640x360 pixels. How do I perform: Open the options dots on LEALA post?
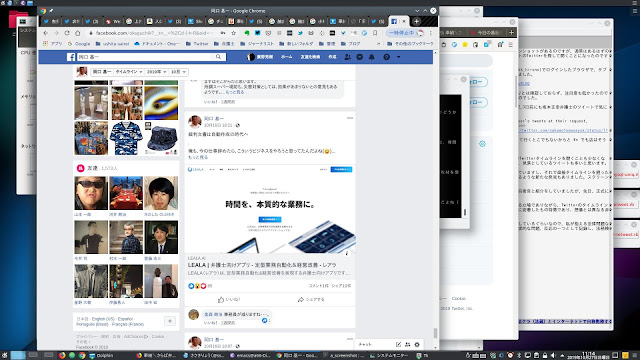[350, 118]
